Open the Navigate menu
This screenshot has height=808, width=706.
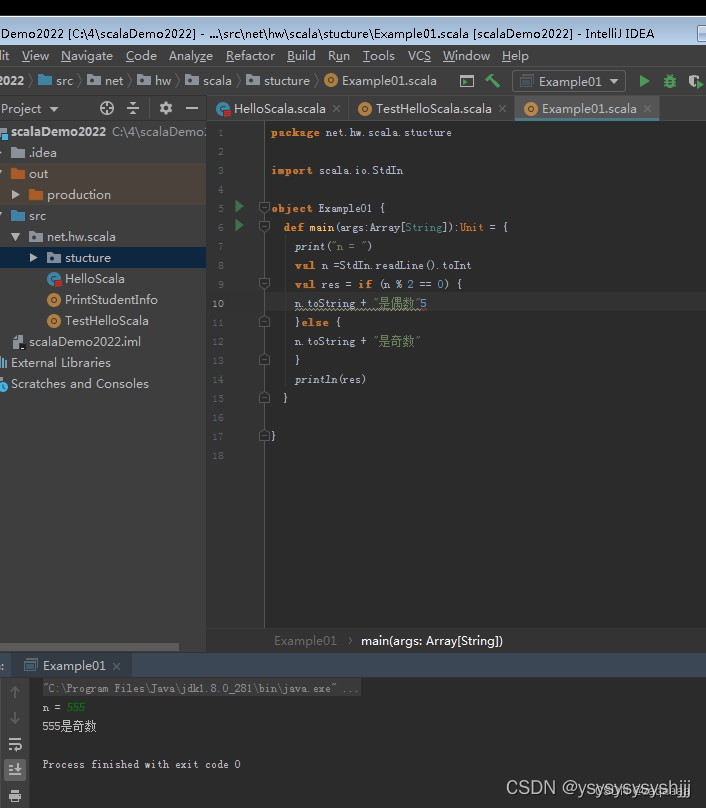click(87, 56)
